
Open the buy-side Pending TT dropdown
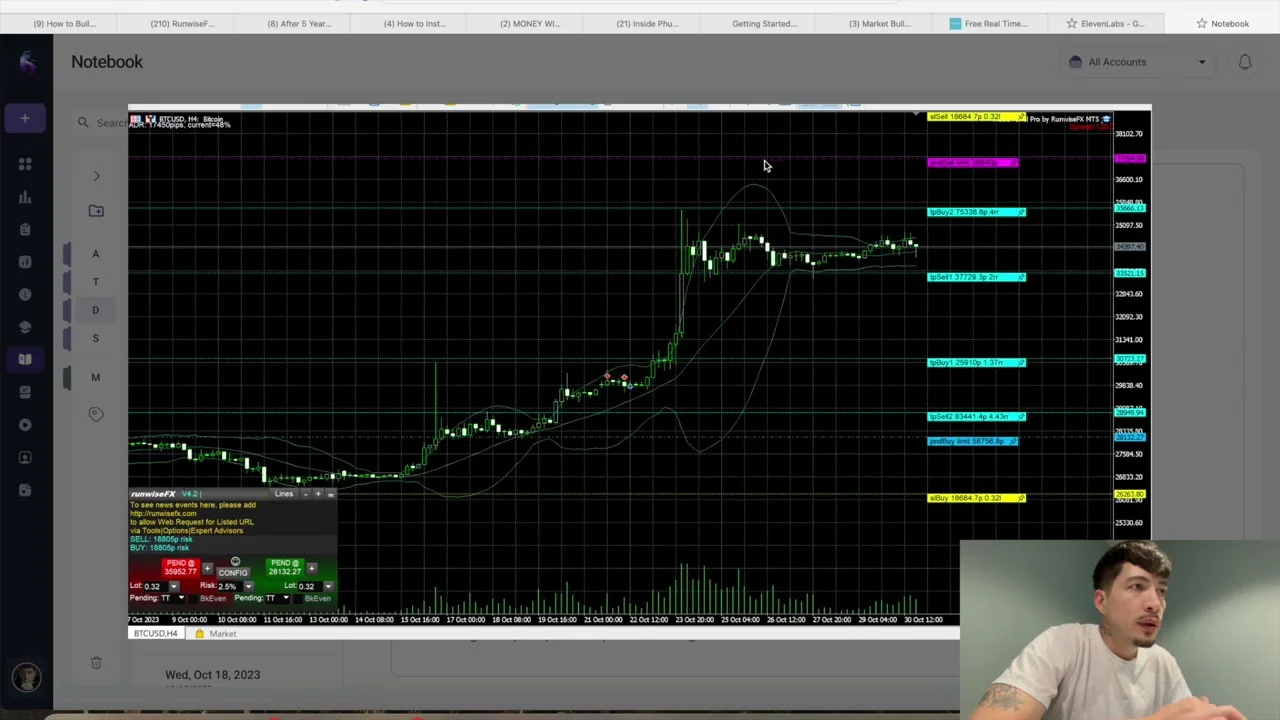[x=285, y=598]
